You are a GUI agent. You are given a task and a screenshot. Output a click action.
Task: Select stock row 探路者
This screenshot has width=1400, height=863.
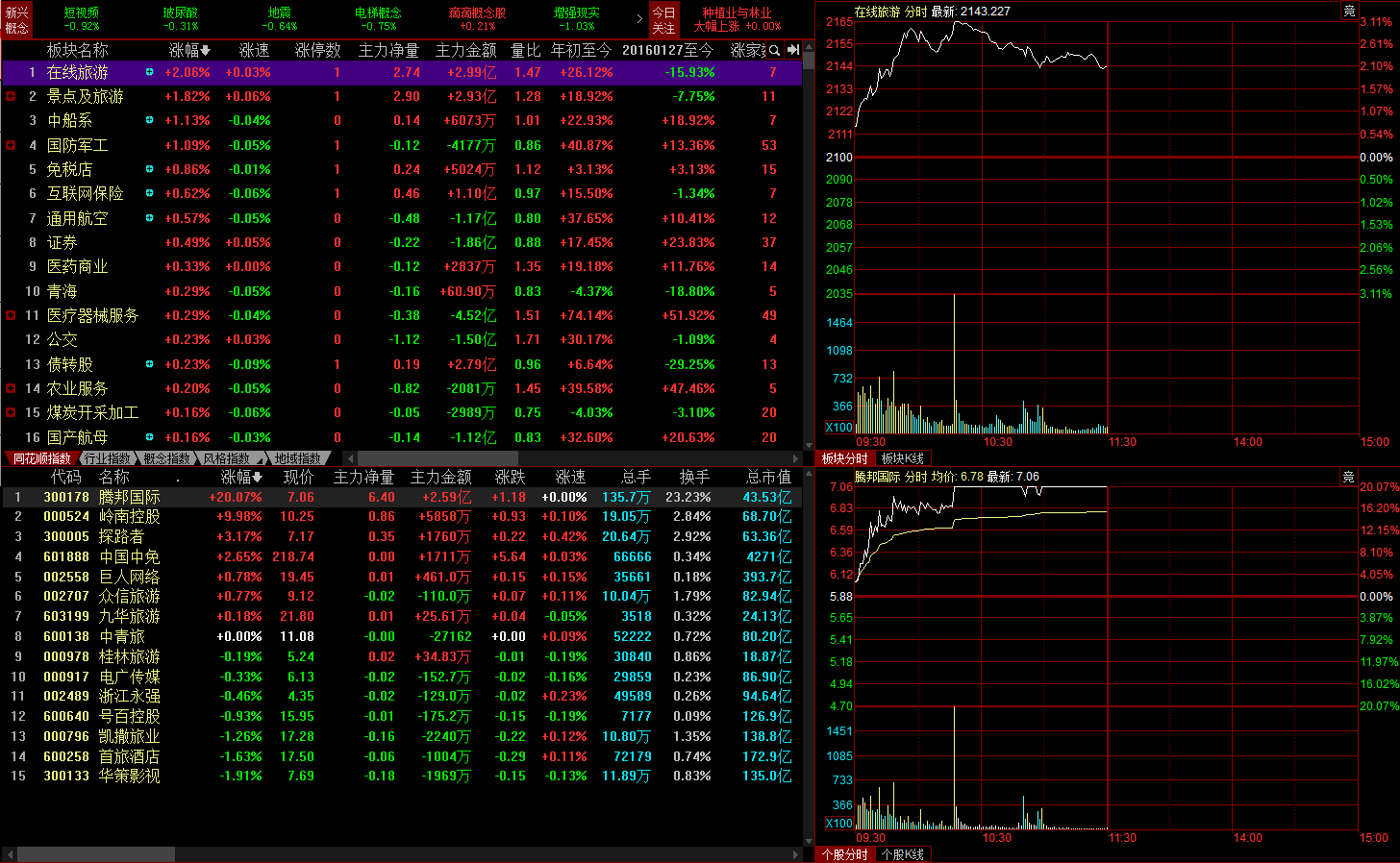[x=401, y=536]
